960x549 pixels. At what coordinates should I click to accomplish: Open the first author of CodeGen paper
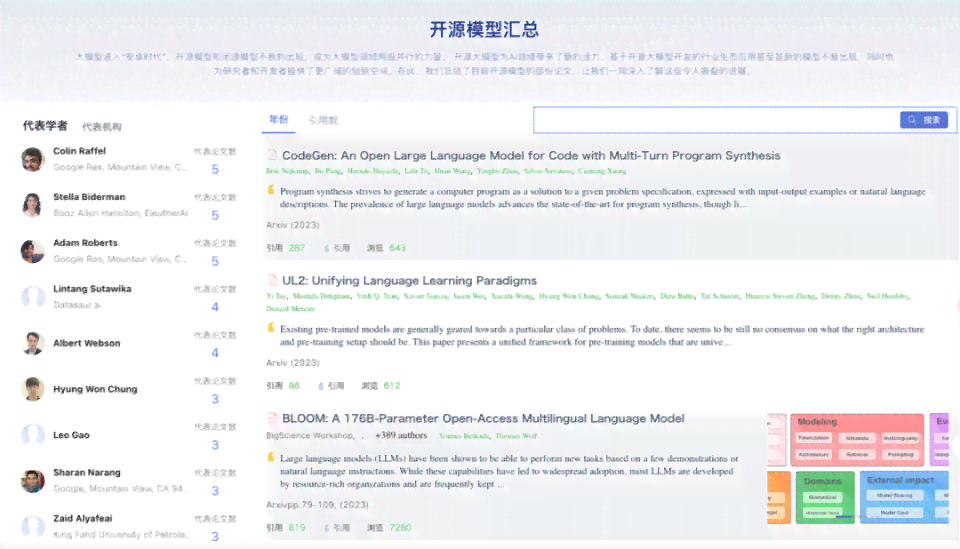[x=287, y=171]
